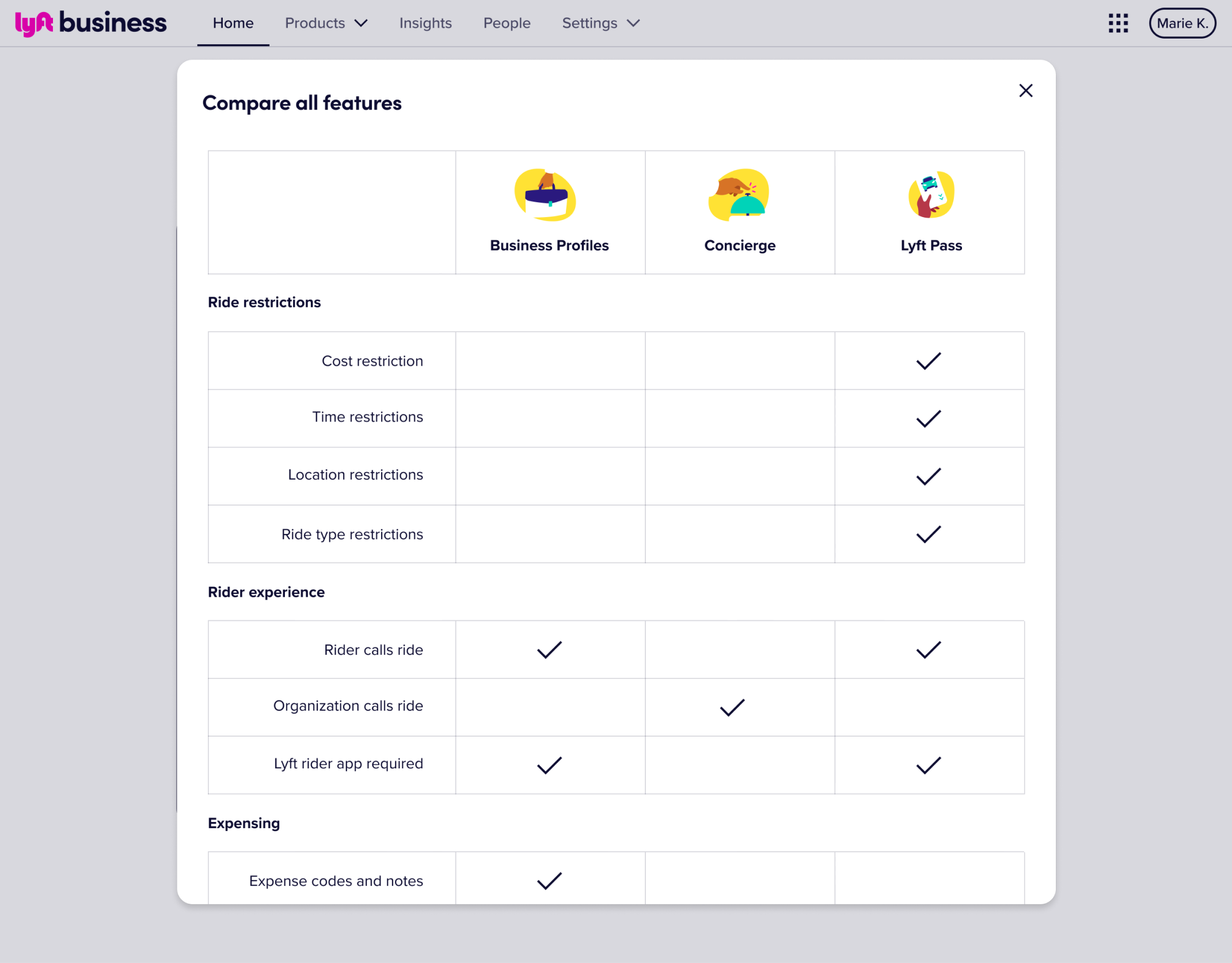This screenshot has width=1232, height=963.
Task: Select the Rider calls ride row label
Action: 374,650
